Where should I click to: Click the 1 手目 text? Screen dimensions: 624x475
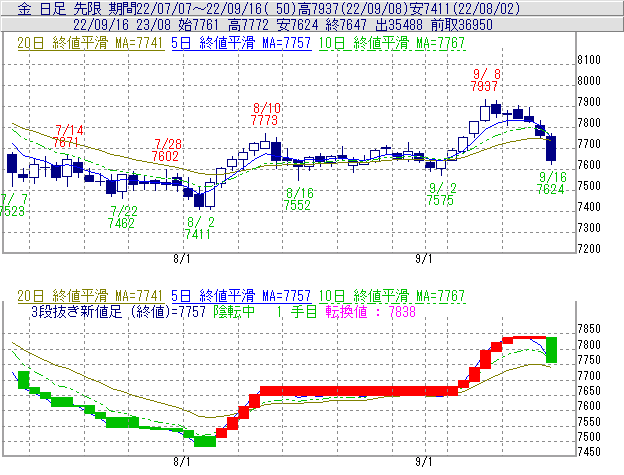296,311
